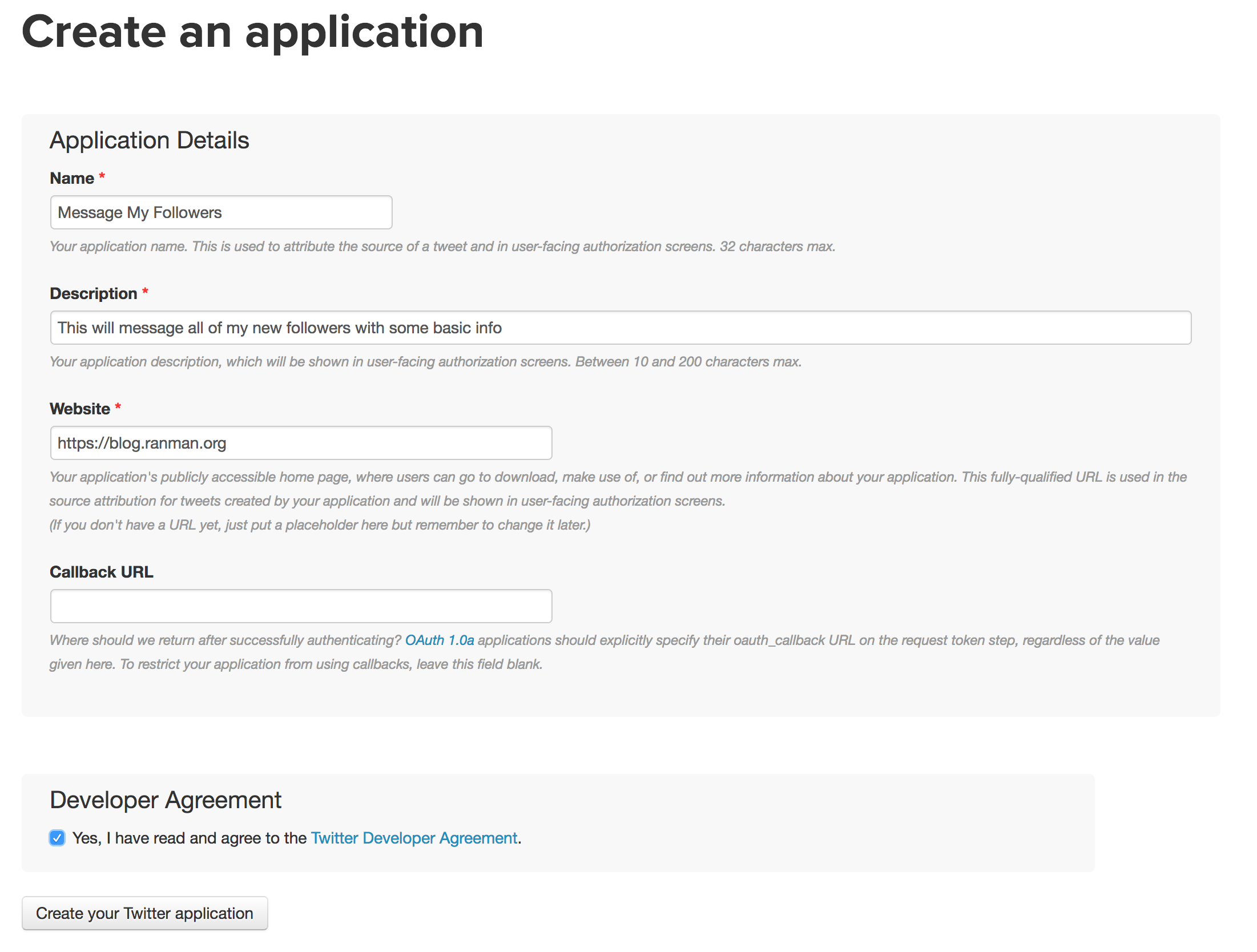Image resolution: width=1257 pixels, height=952 pixels.
Task: Click the Website URL field
Action: pyautogui.click(x=301, y=443)
